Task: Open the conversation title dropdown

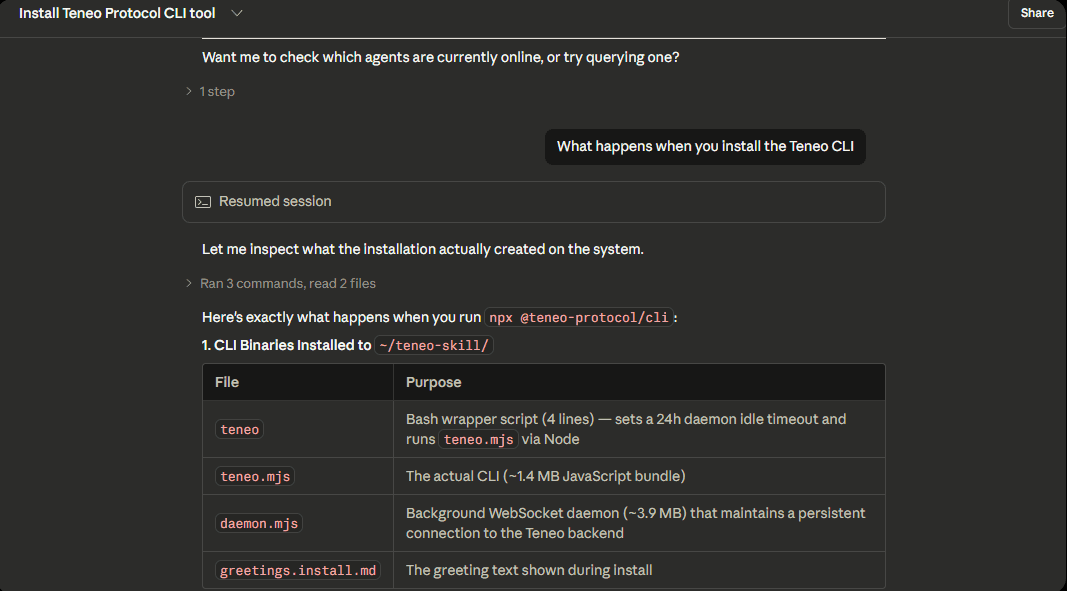Action: tap(237, 14)
